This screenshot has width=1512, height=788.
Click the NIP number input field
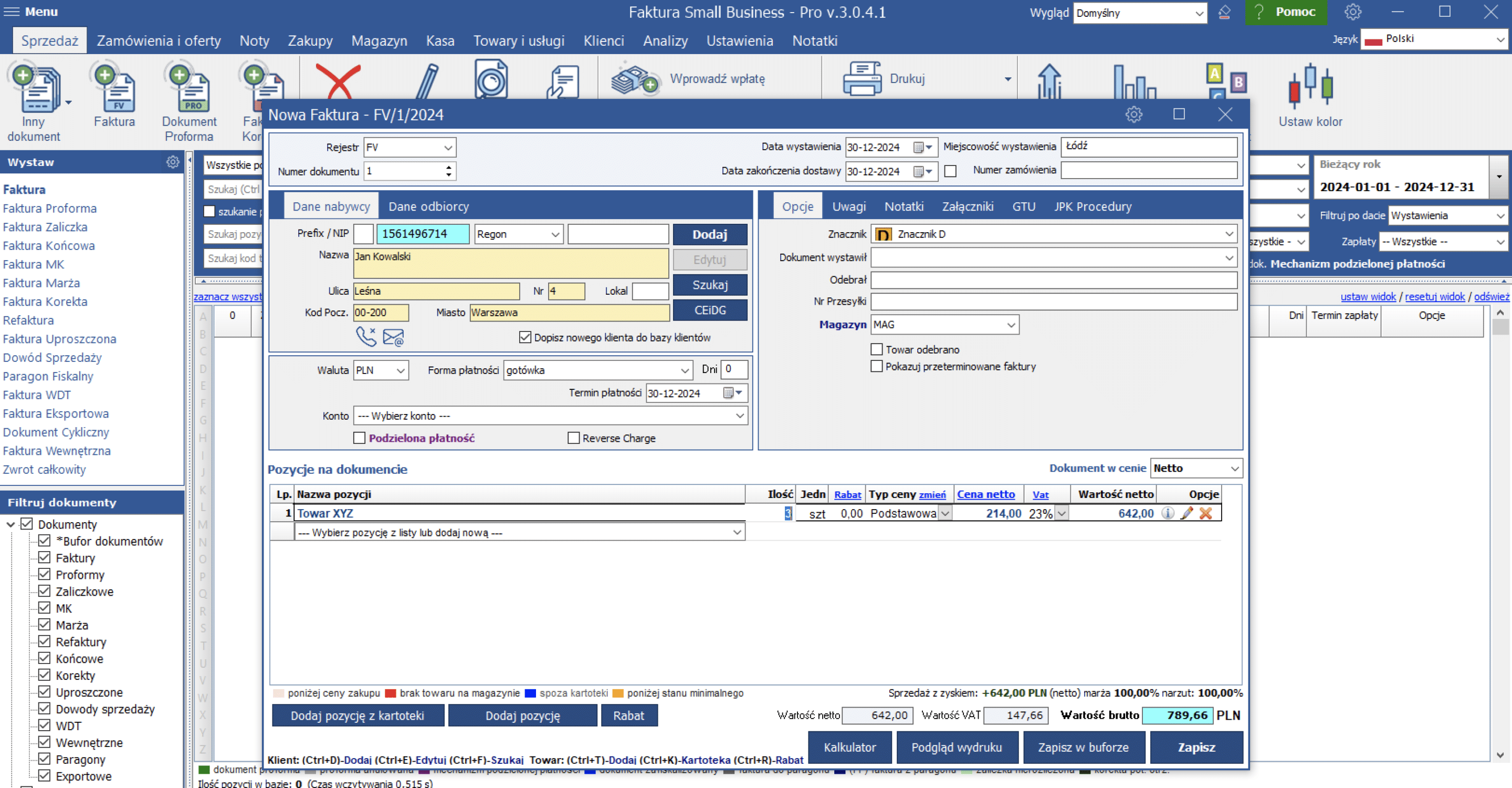423,234
